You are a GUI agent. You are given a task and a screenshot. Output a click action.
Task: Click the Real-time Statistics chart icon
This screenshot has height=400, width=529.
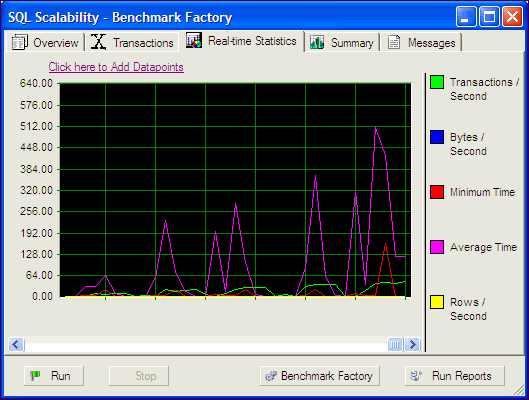point(194,40)
